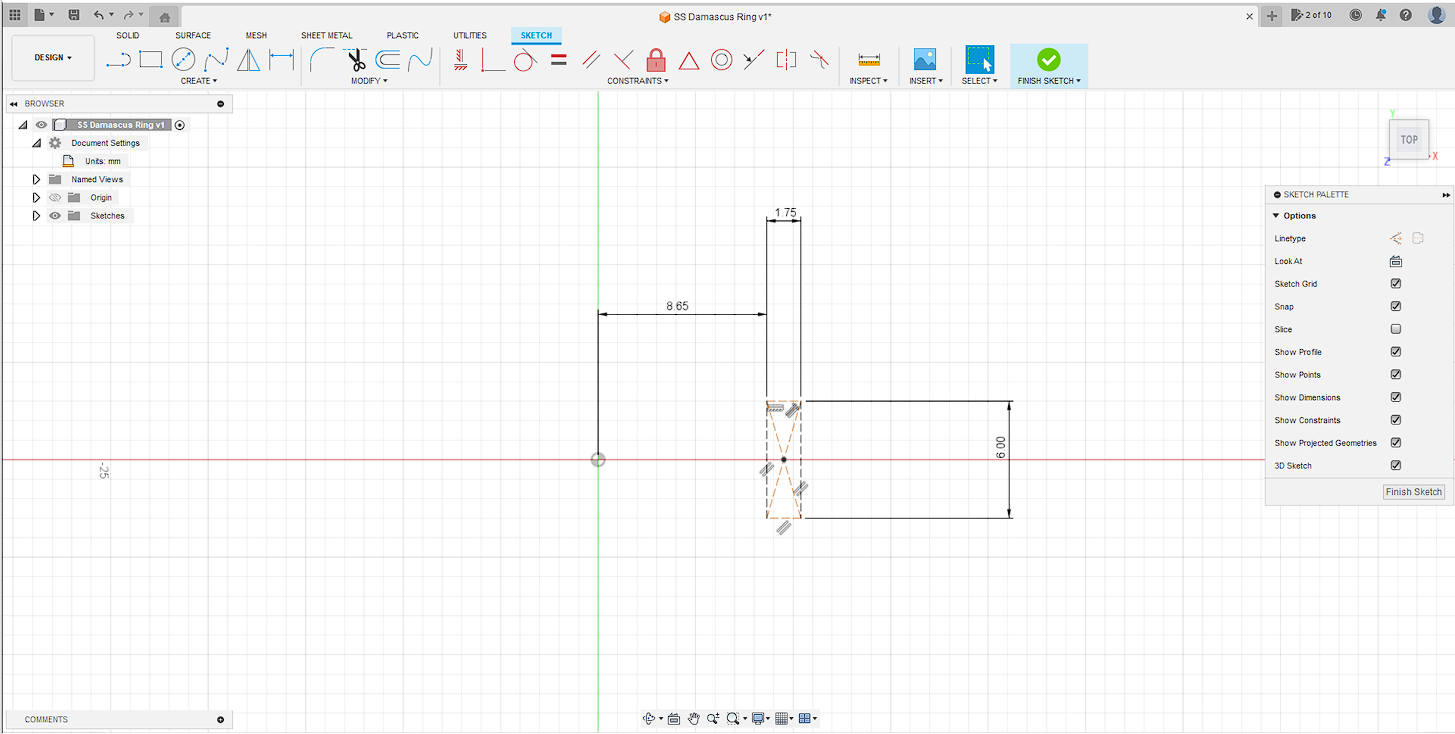Viewport: 1455px width, 734px height.
Task: Select the Fillet sketch tool
Action: coord(322,60)
